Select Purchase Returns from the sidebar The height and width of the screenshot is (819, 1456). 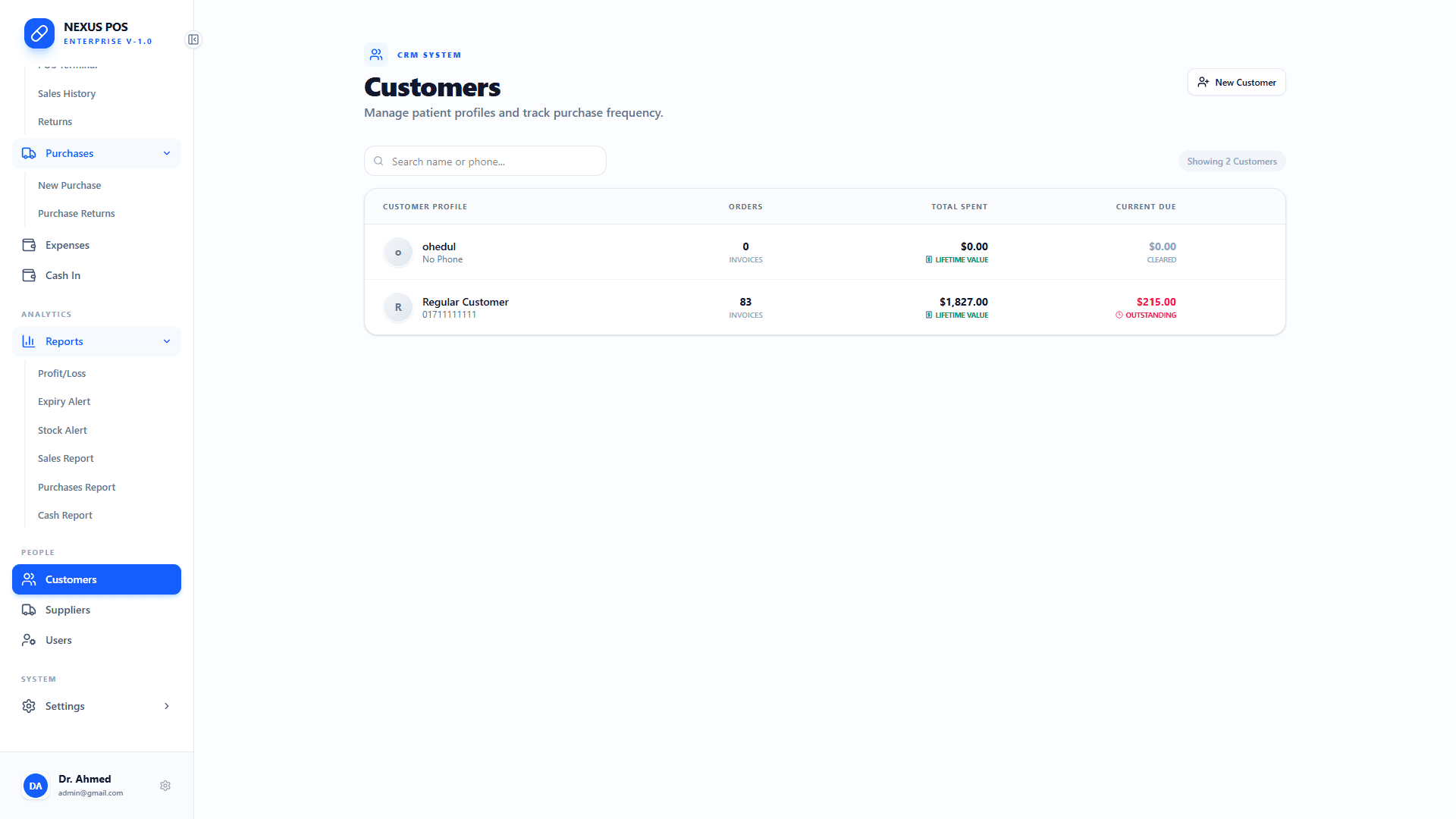(x=76, y=213)
